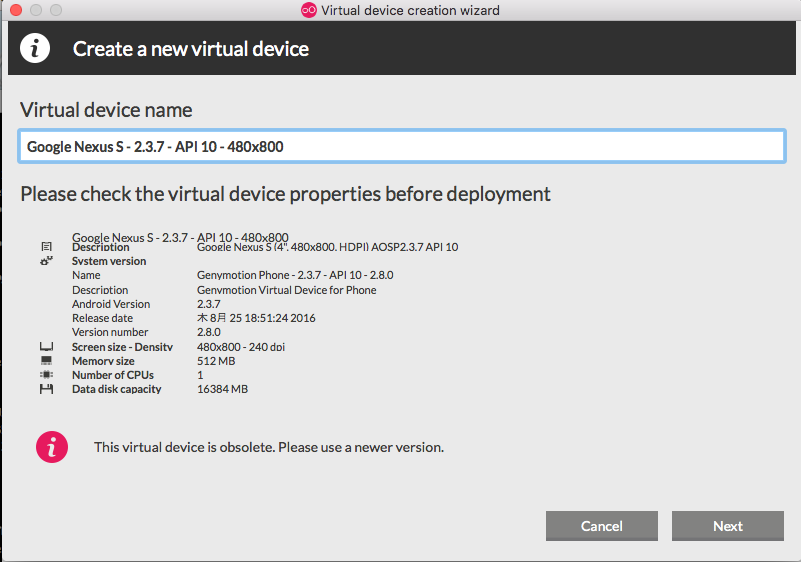Click the Description row icon
Screen dimensions: 801x562
tap(46, 247)
